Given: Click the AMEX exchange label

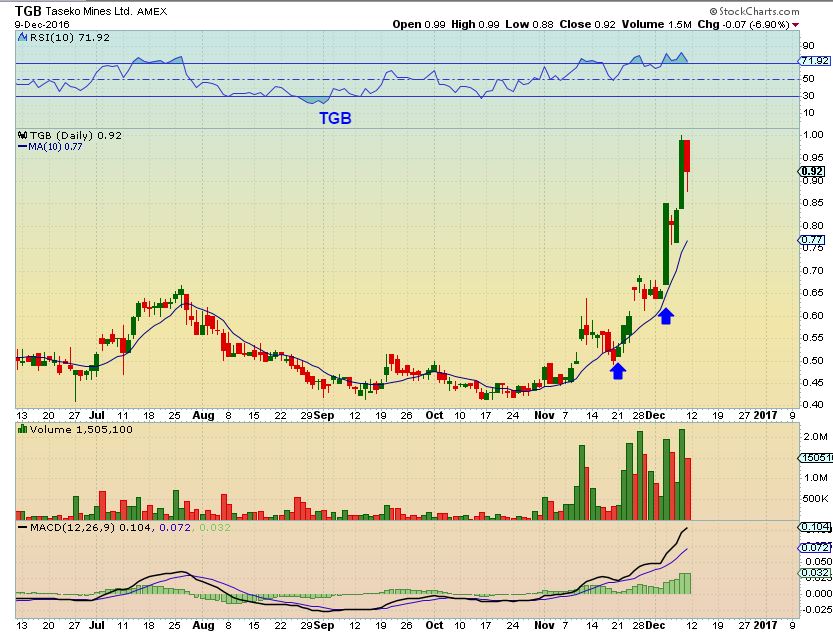Looking at the screenshot, I should click(x=152, y=11).
